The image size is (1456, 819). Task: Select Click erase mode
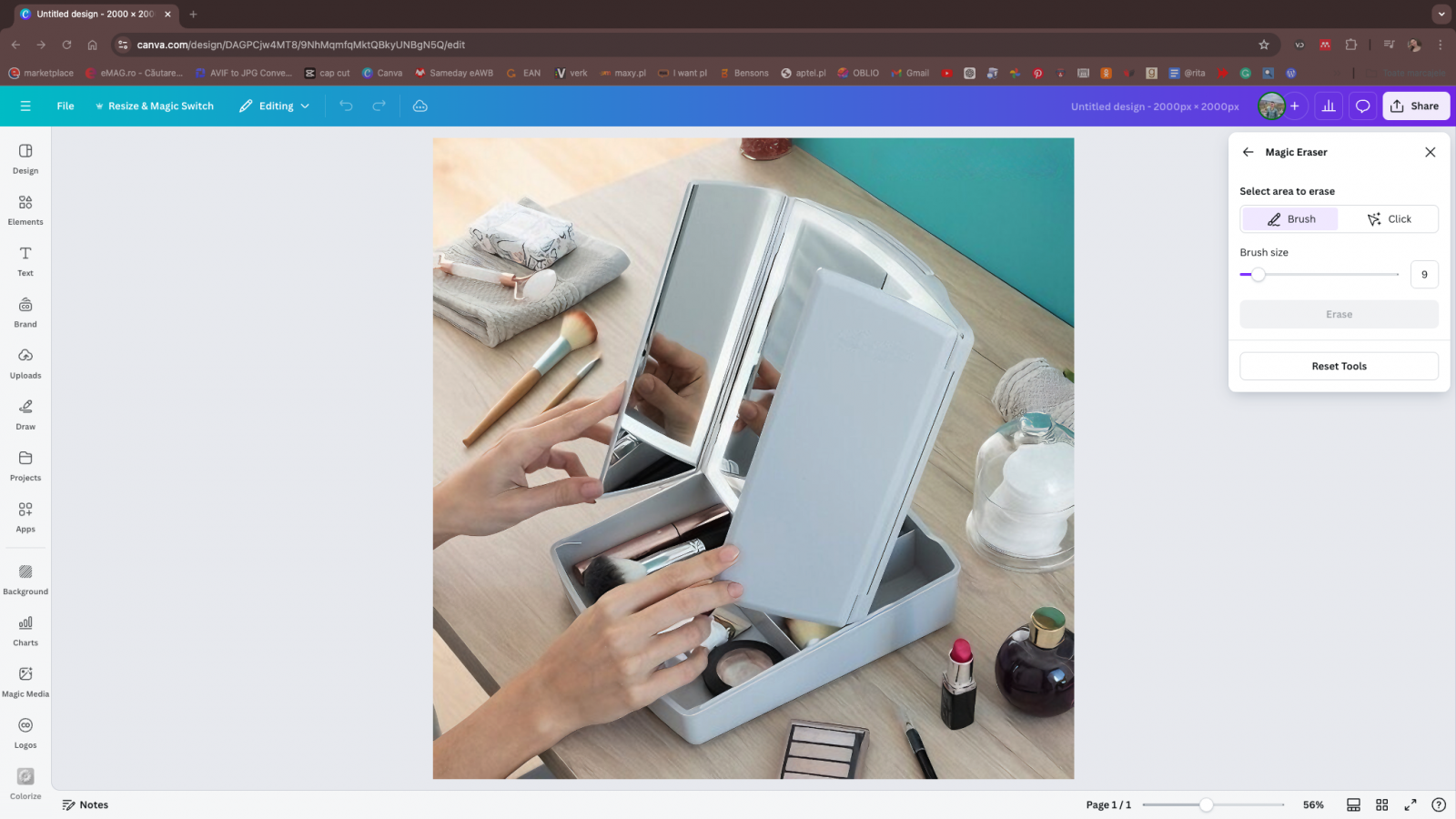click(1389, 219)
